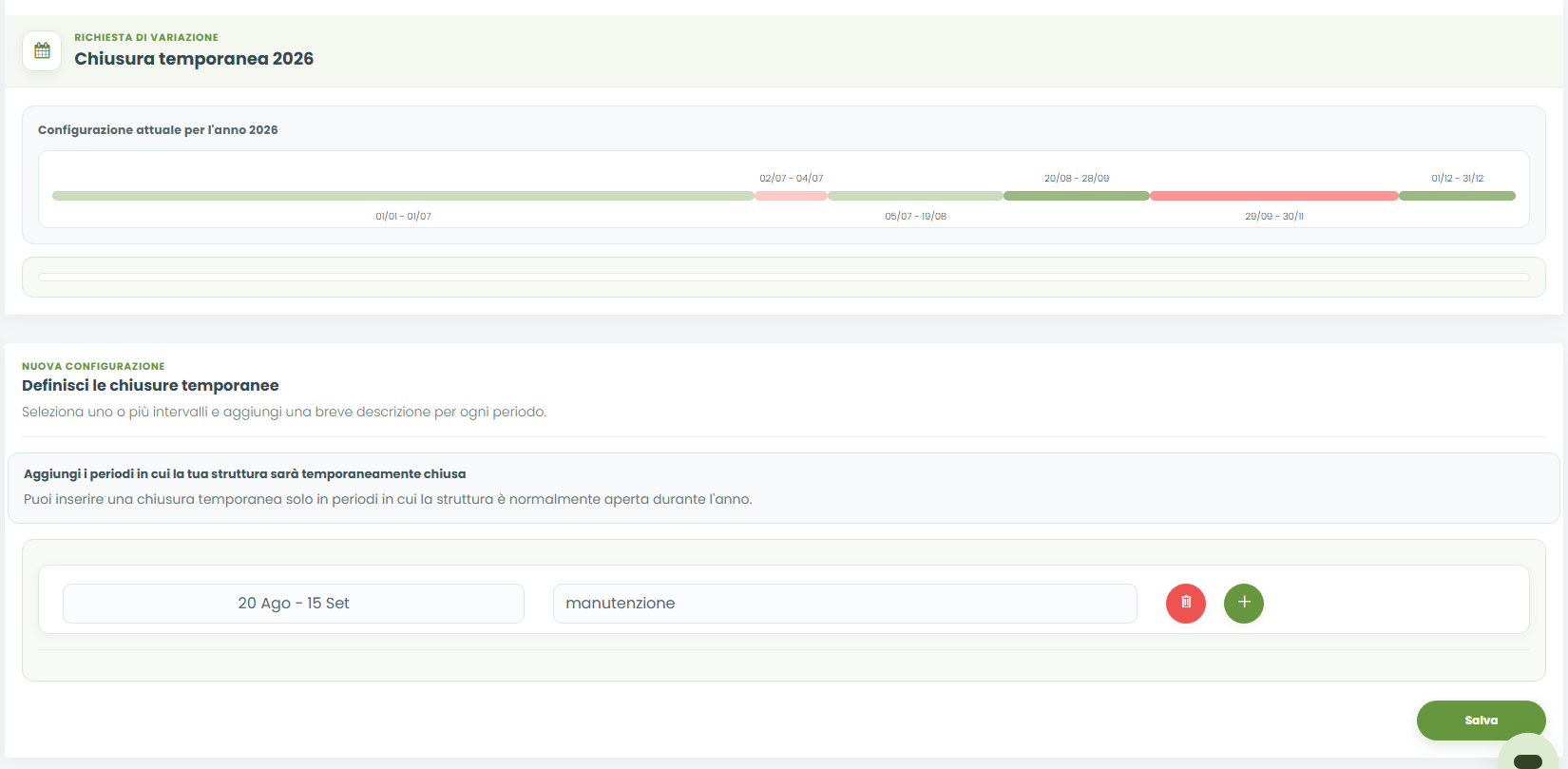Click the Chiusura temporanea 2026 heading
Image resolution: width=1568 pixels, height=769 pixels.
[x=194, y=59]
